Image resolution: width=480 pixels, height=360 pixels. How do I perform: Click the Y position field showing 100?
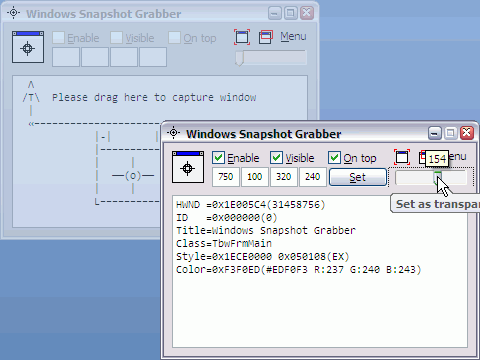point(255,177)
